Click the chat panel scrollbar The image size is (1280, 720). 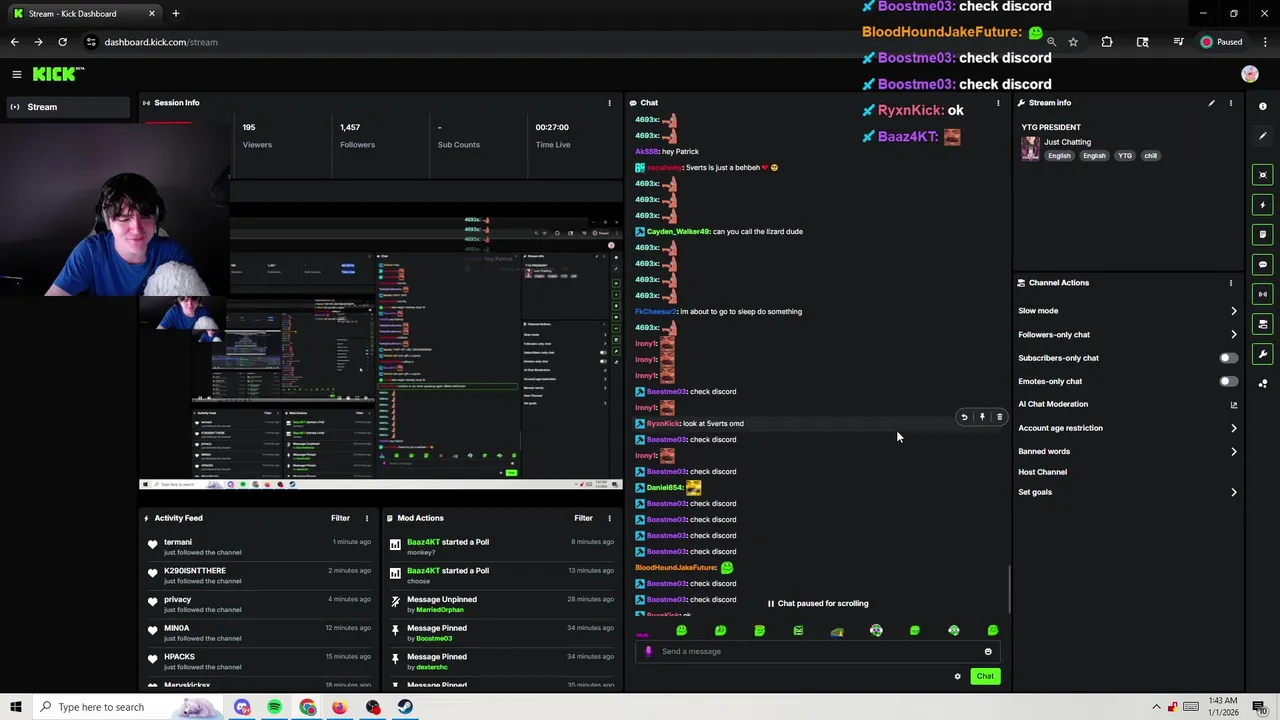coord(1008,590)
